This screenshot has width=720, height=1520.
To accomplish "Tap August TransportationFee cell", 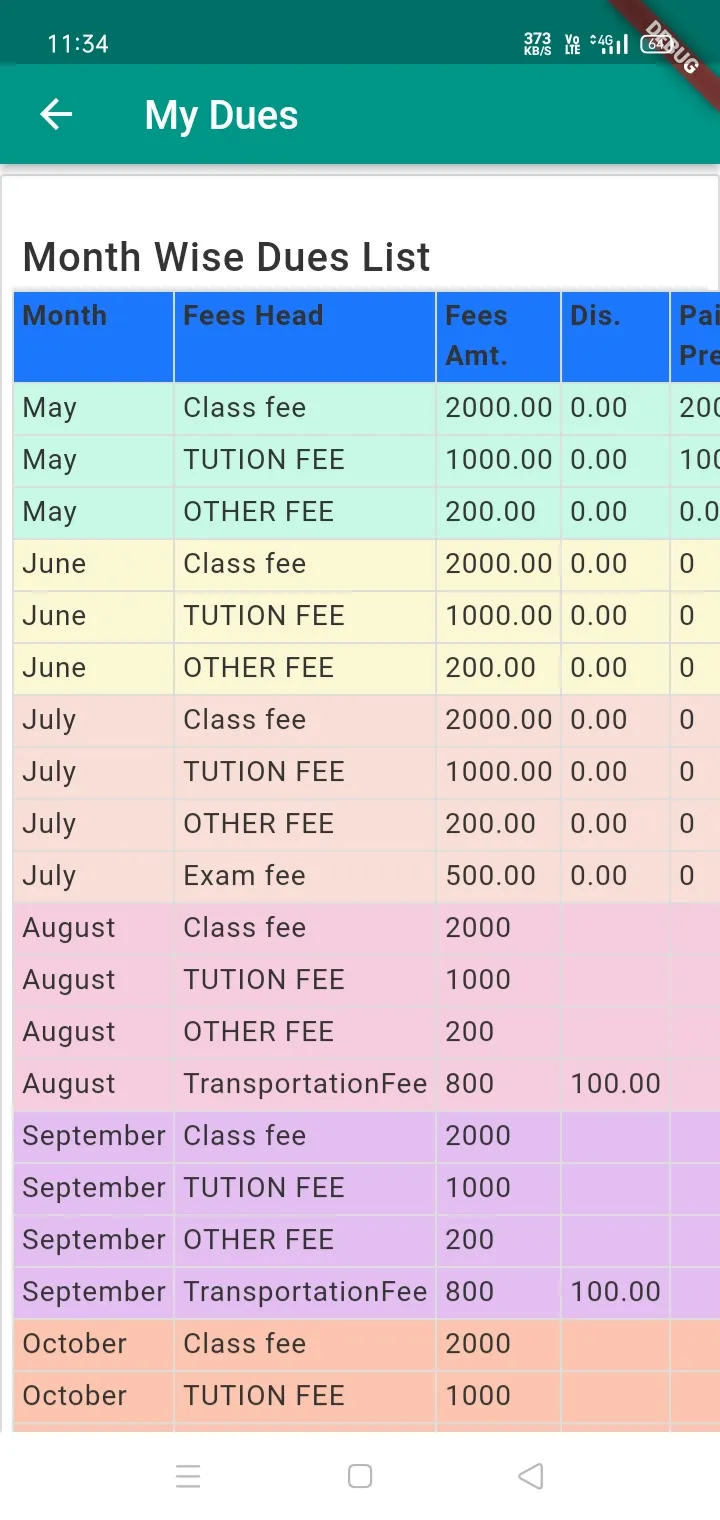I will [x=305, y=1084].
